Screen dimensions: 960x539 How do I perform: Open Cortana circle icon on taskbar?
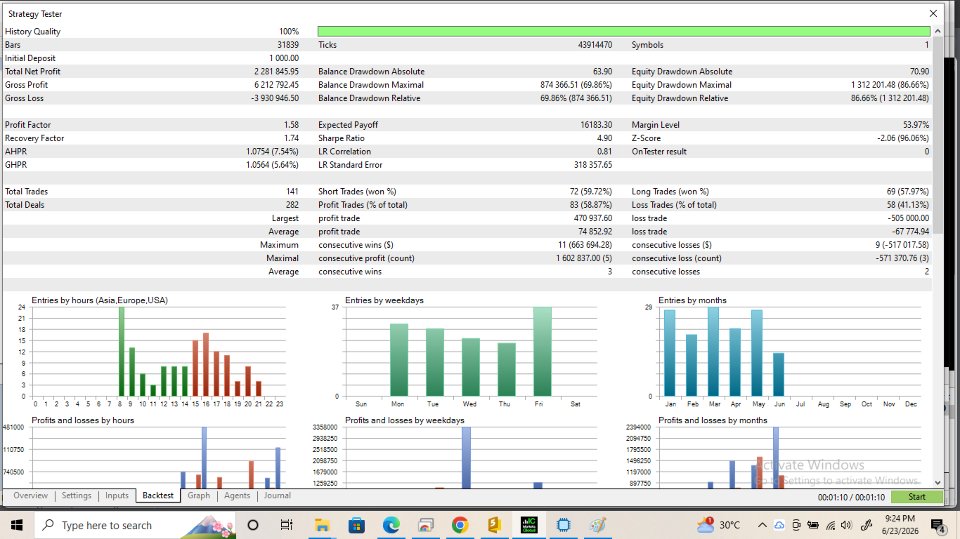pyautogui.click(x=252, y=525)
